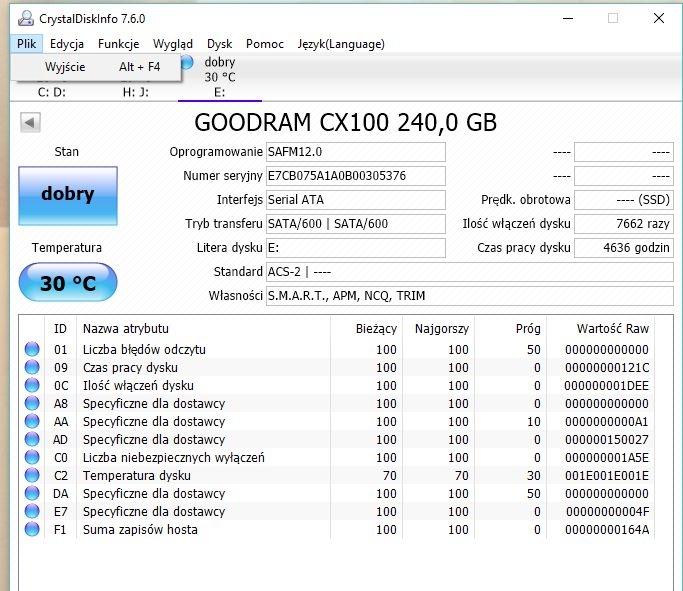The width and height of the screenshot is (683, 591).
Task: Open the Funkcje menu
Action: click(118, 44)
